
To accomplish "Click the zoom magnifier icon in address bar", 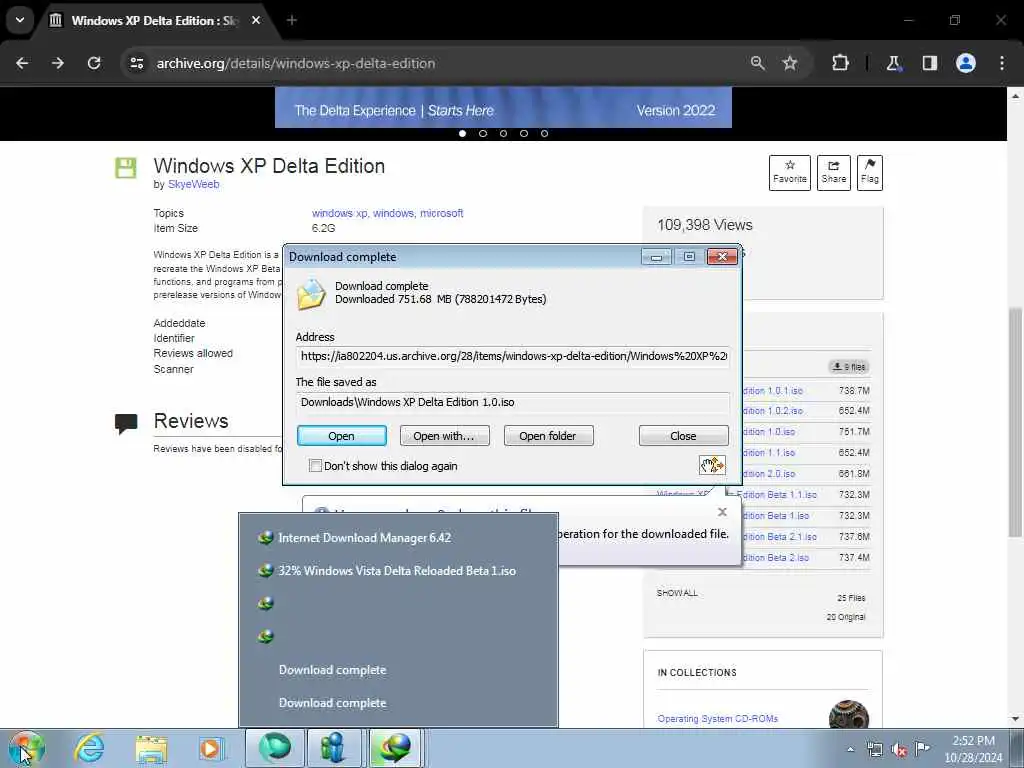I will pos(758,63).
